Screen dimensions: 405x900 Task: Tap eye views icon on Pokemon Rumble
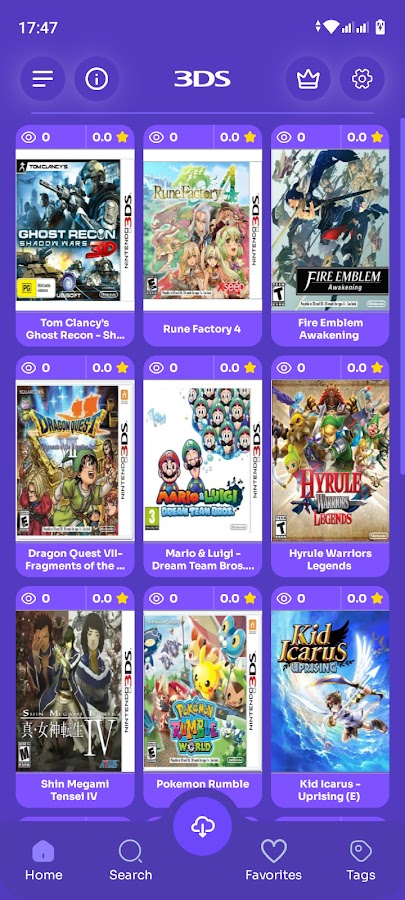coord(156,599)
